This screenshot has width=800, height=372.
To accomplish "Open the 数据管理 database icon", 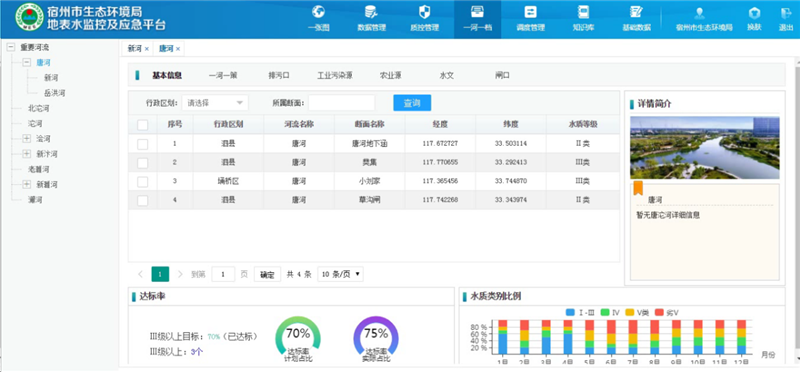I will [371, 12].
